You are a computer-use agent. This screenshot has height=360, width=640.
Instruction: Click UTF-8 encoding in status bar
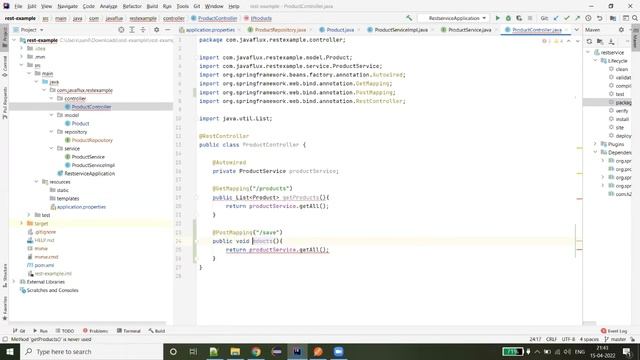(568, 339)
